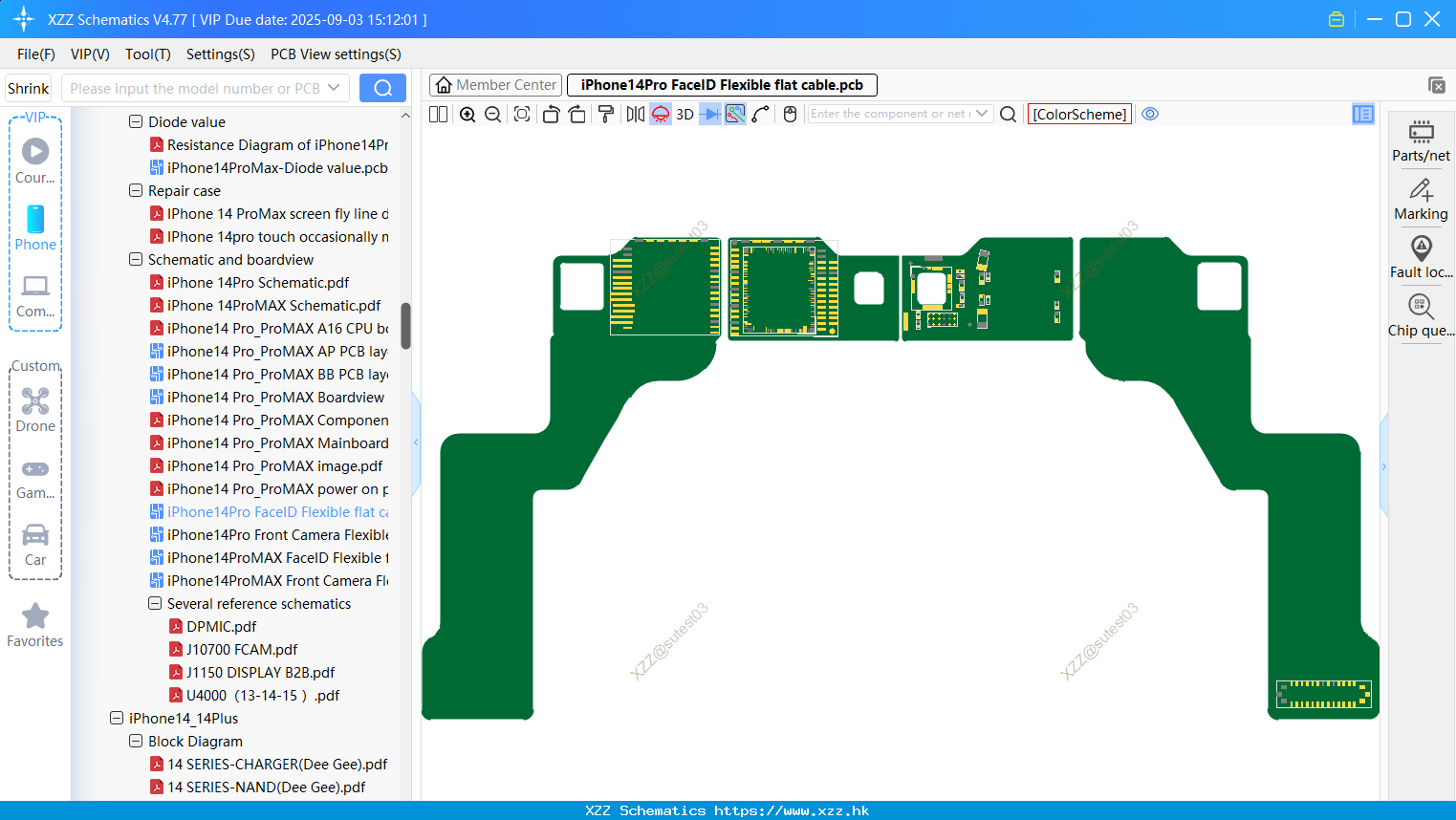Select the Computer category
The height and width of the screenshot is (820, 1456).
tap(35, 295)
